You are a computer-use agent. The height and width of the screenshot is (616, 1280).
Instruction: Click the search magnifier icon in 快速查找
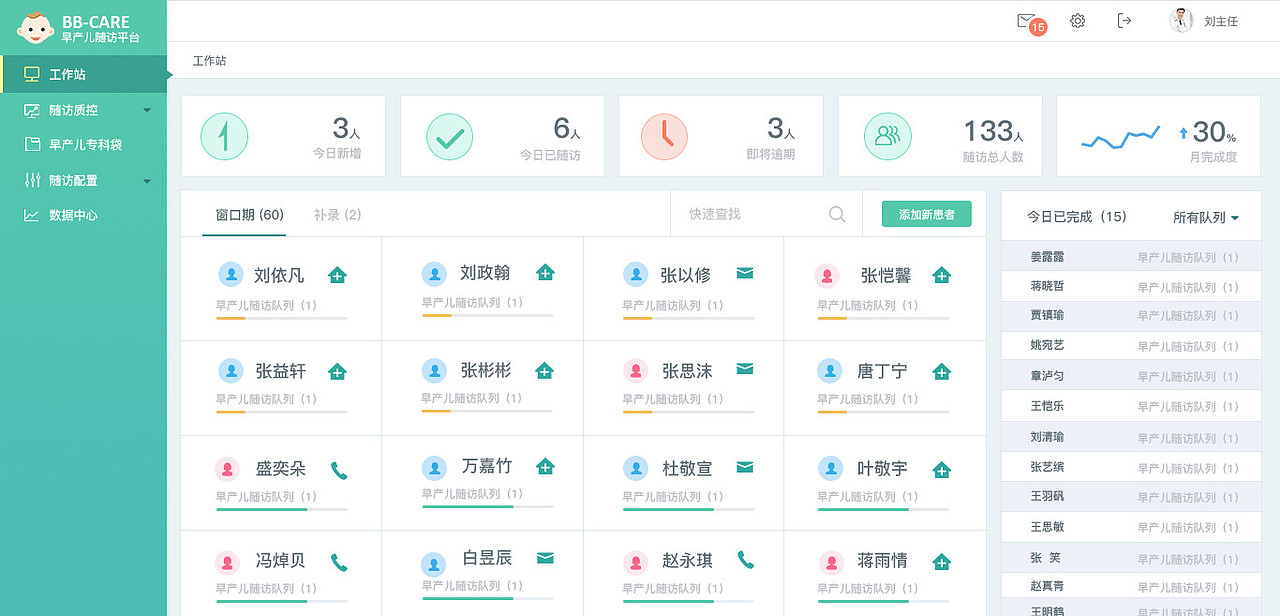click(x=836, y=213)
